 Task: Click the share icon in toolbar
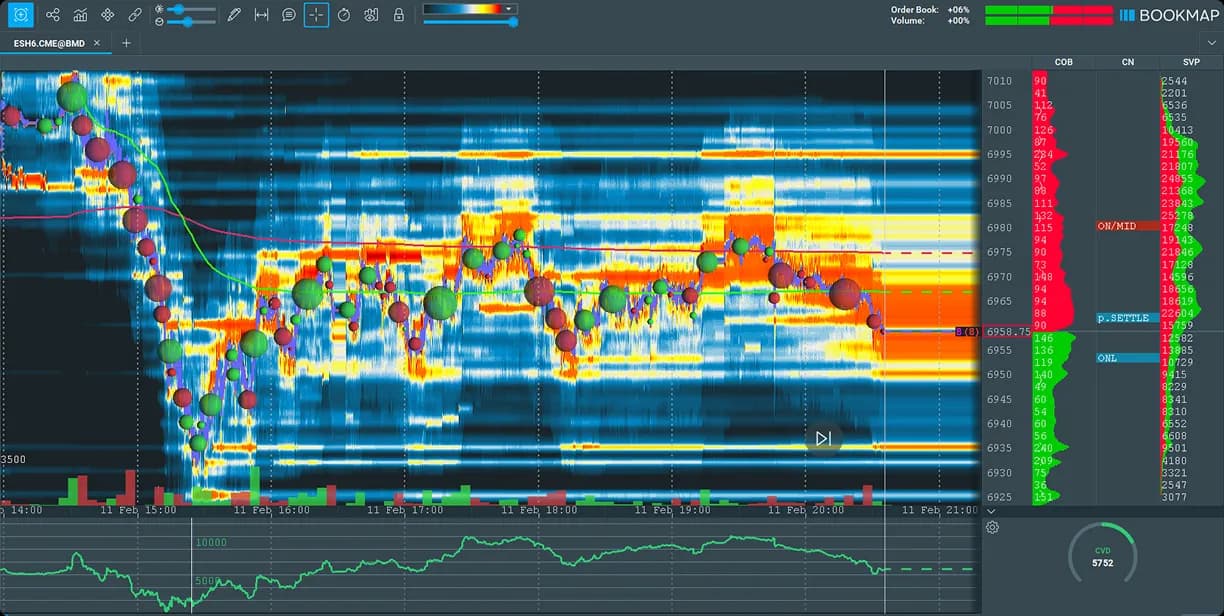(x=53, y=15)
